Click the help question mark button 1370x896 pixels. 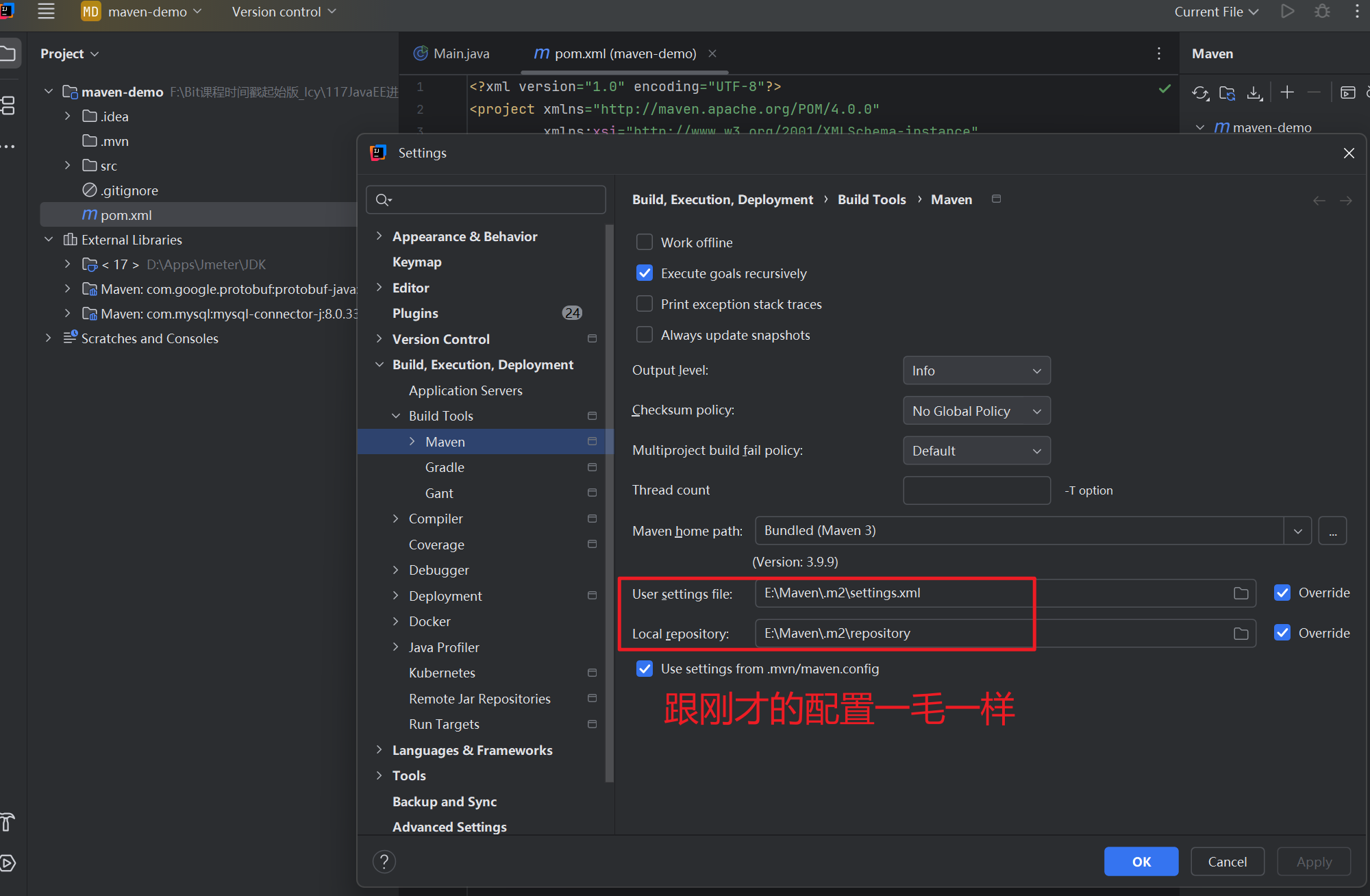click(x=384, y=862)
